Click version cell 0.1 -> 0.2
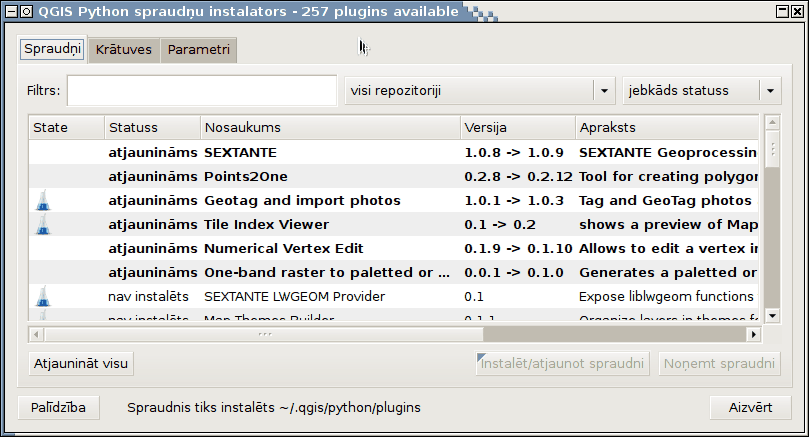This screenshot has width=809, height=437. pos(500,224)
